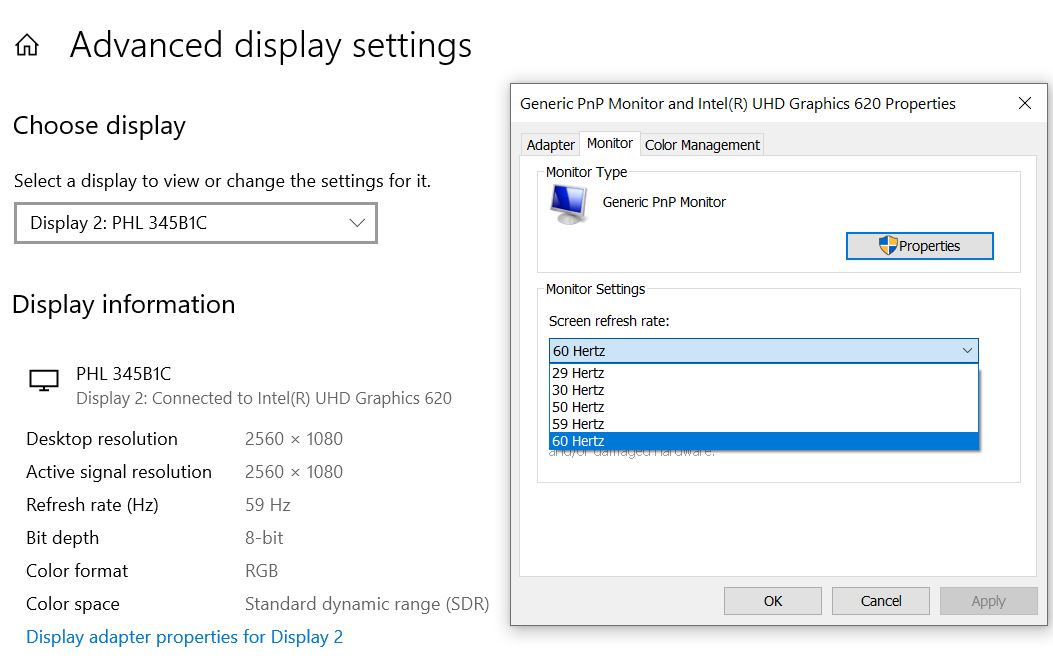The image size is (1053, 671).
Task: Select 30 Hertz from refresh rate list
Action: tap(764, 390)
